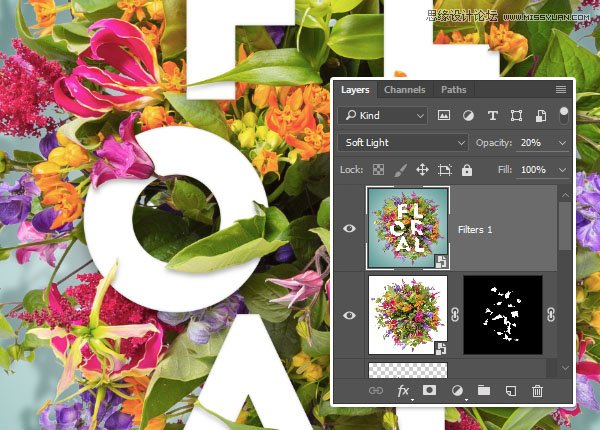Select the transparent layer thumbnail at the bottom
The image size is (600, 430).
408,370
